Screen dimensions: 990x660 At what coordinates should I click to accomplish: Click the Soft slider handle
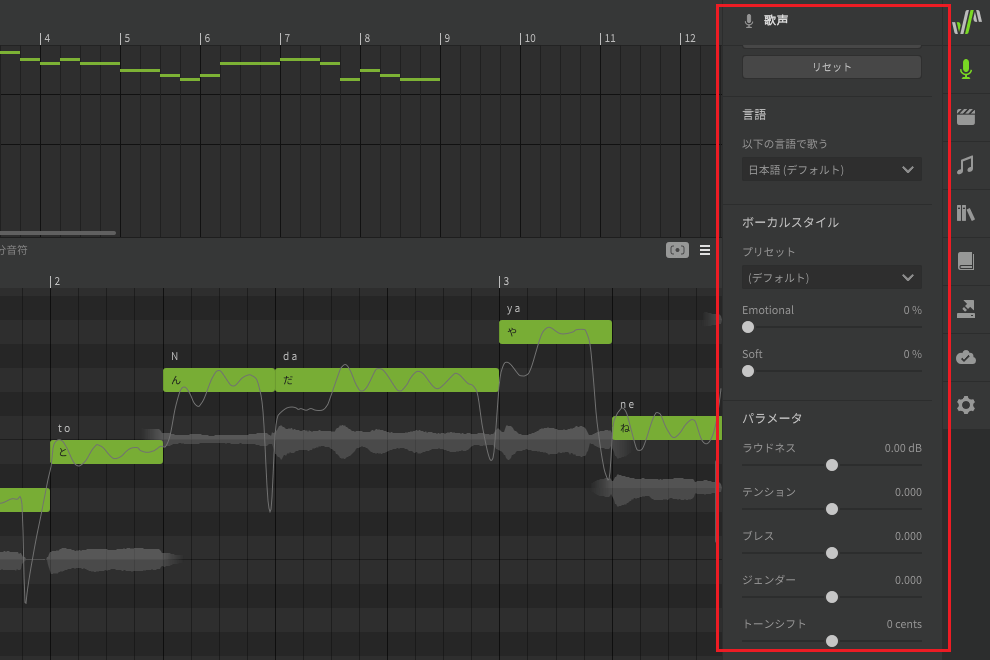(748, 371)
